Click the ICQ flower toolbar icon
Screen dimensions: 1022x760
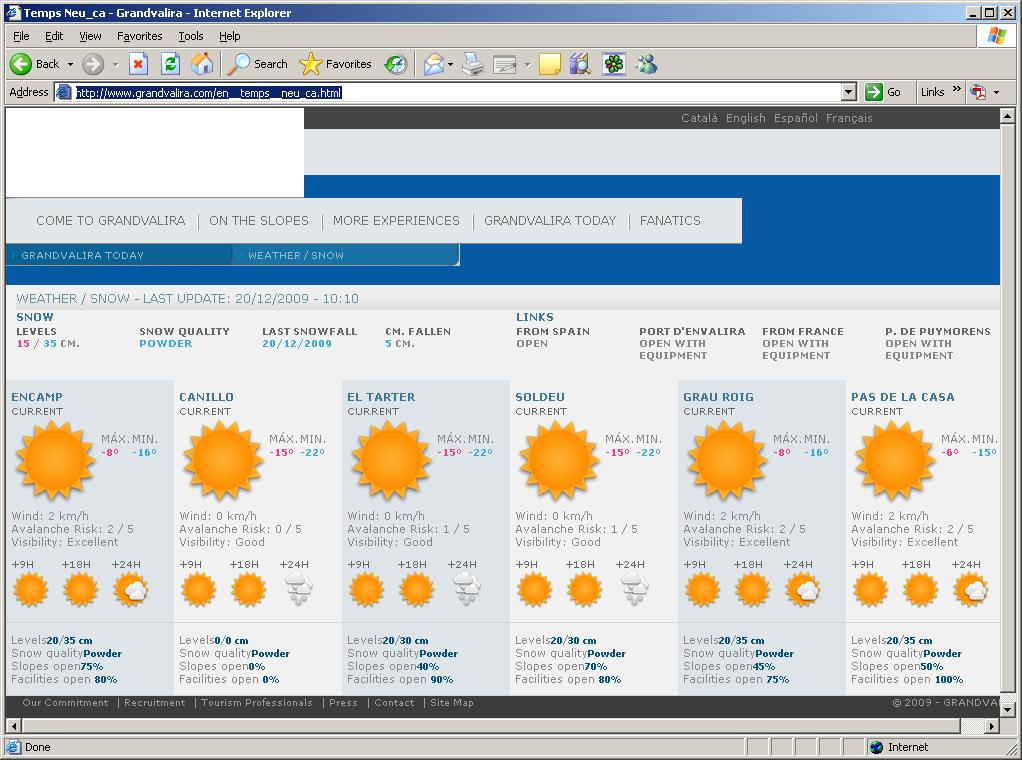[613, 64]
